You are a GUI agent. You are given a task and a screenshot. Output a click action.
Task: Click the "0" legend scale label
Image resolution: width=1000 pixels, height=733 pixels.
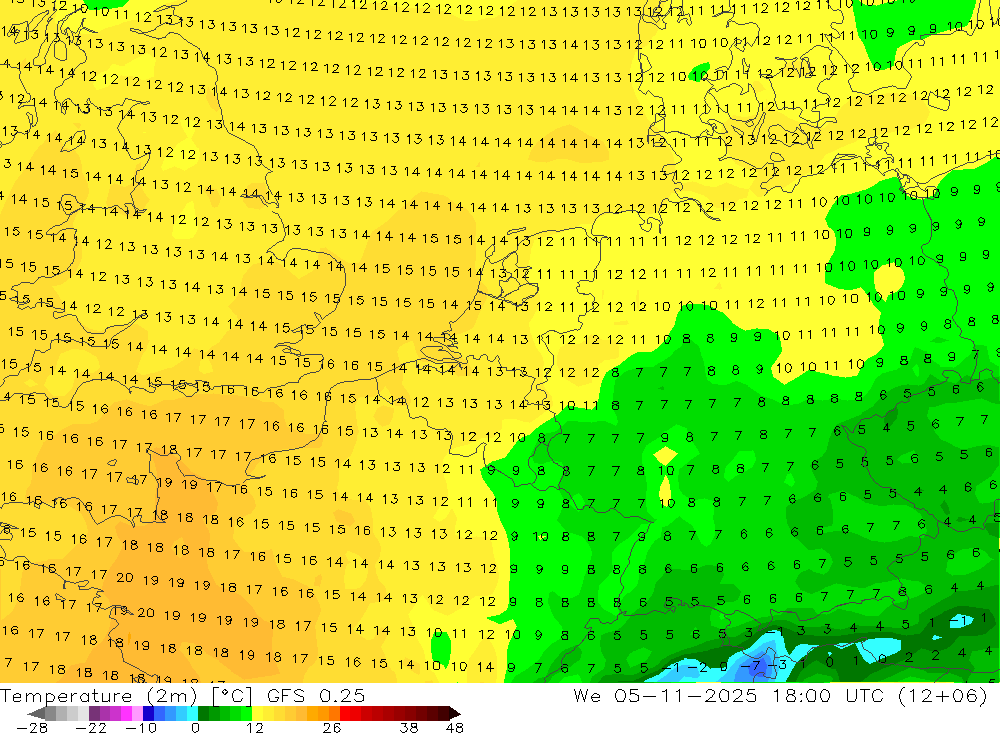point(195,728)
